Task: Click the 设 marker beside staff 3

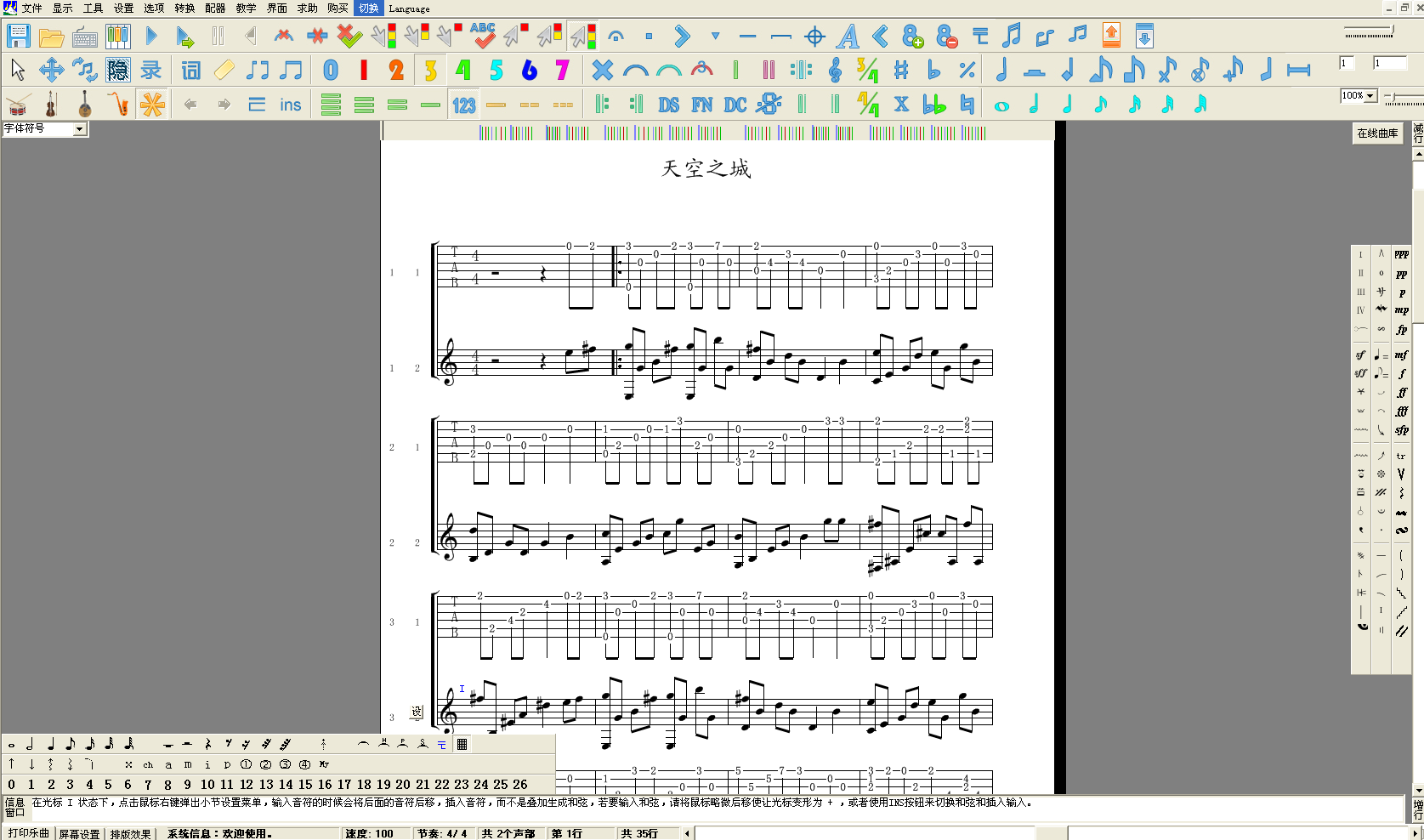Action: click(x=417, y=712)
